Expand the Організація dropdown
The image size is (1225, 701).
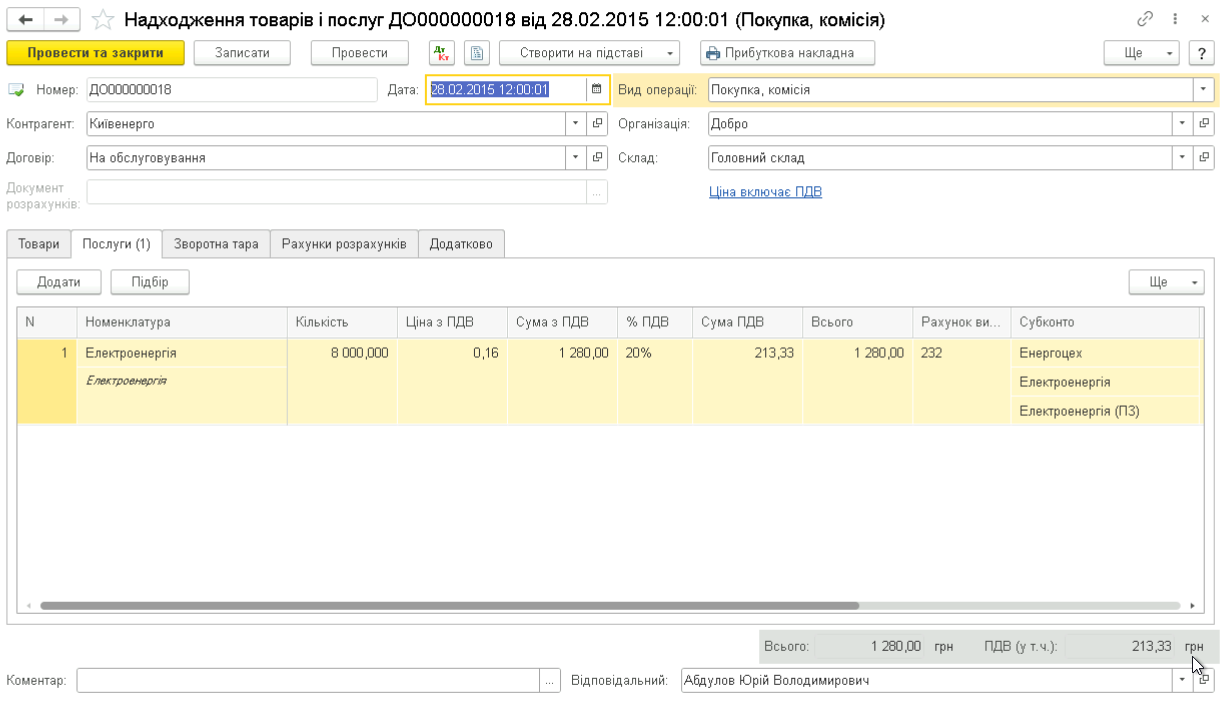click(1182, 124)
